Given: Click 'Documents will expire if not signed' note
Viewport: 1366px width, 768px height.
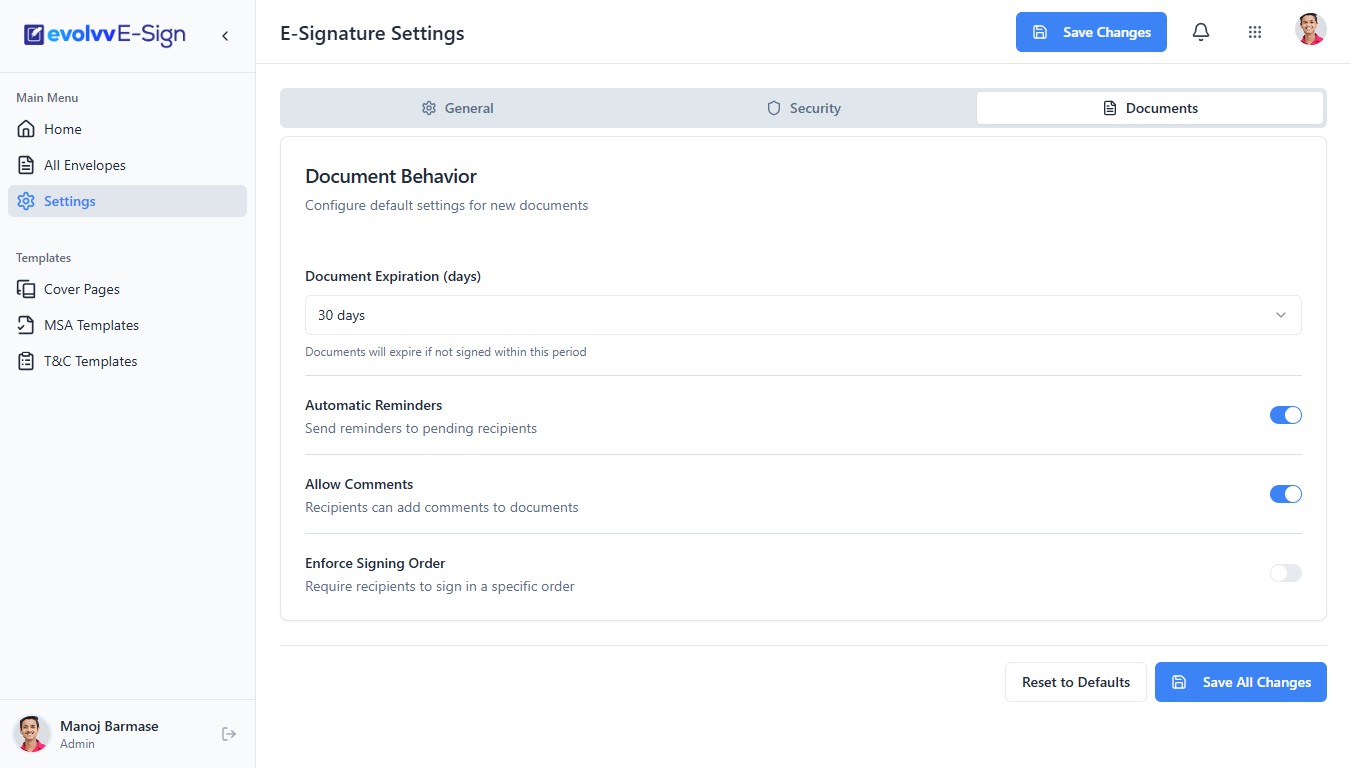Looking at the screenshot, I should pyautogui.click(x=446, y=352).
